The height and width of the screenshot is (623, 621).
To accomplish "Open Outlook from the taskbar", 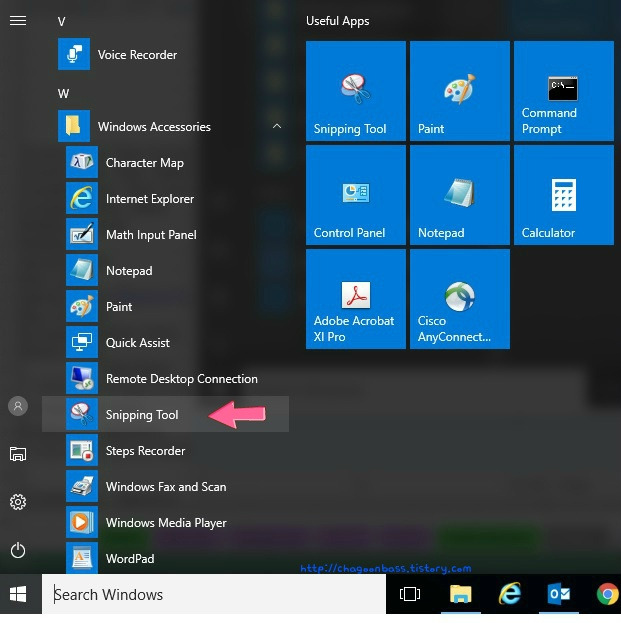I will [559, 594].
